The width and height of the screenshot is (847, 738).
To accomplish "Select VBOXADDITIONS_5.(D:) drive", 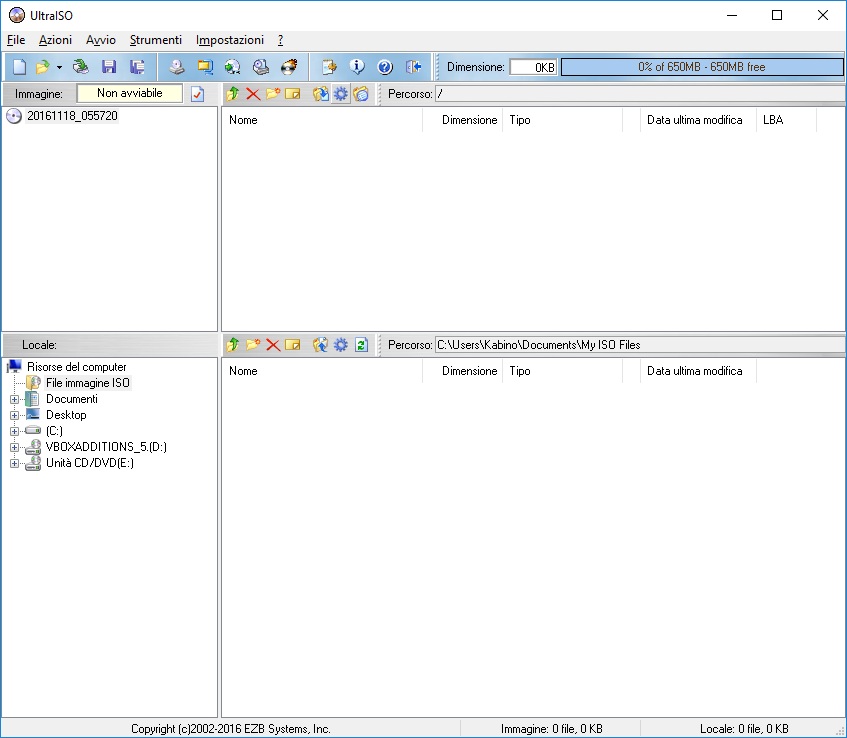I will pos(106,447).
